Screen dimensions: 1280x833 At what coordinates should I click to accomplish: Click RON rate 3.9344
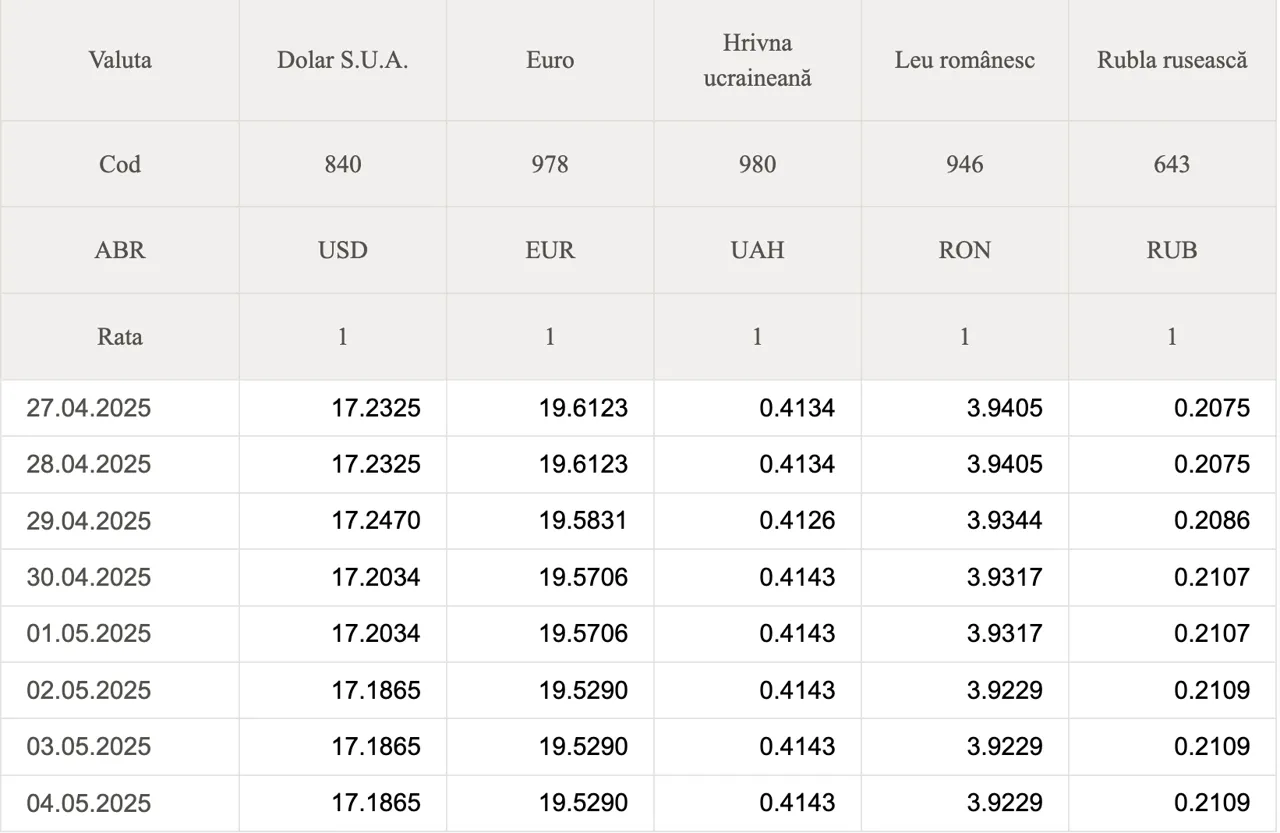pyautogui.click(x=1004, y=521)
